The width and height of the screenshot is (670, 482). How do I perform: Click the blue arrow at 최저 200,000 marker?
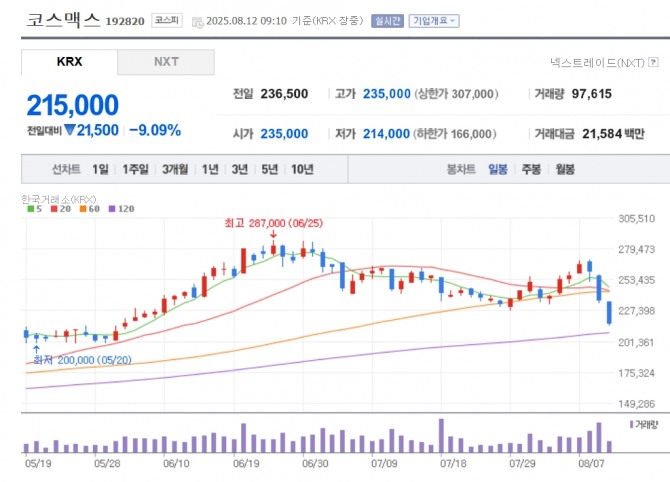pos(36,347)
